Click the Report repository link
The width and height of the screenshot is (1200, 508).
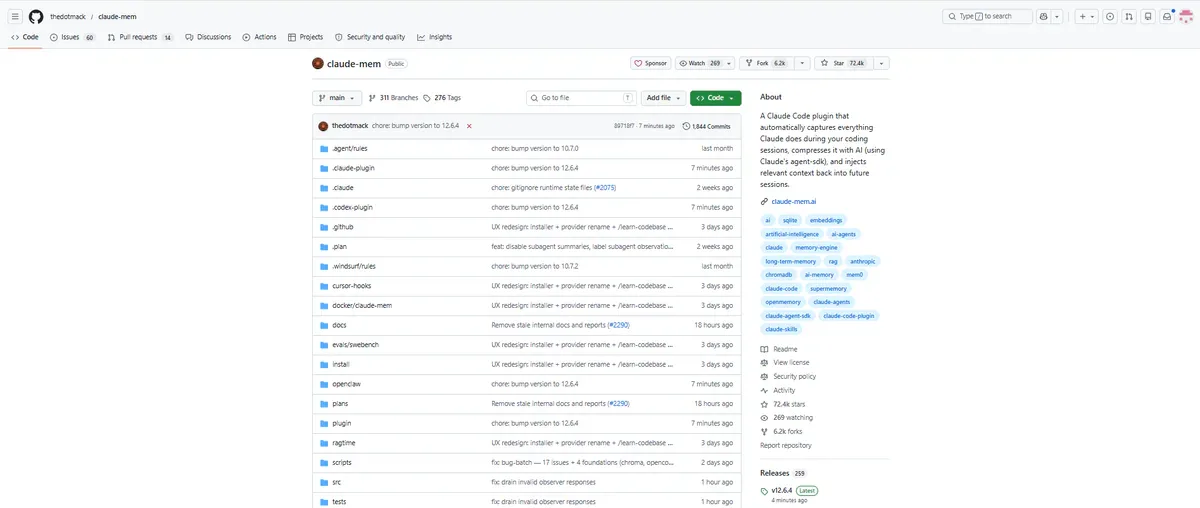click(x=786, y=445)
